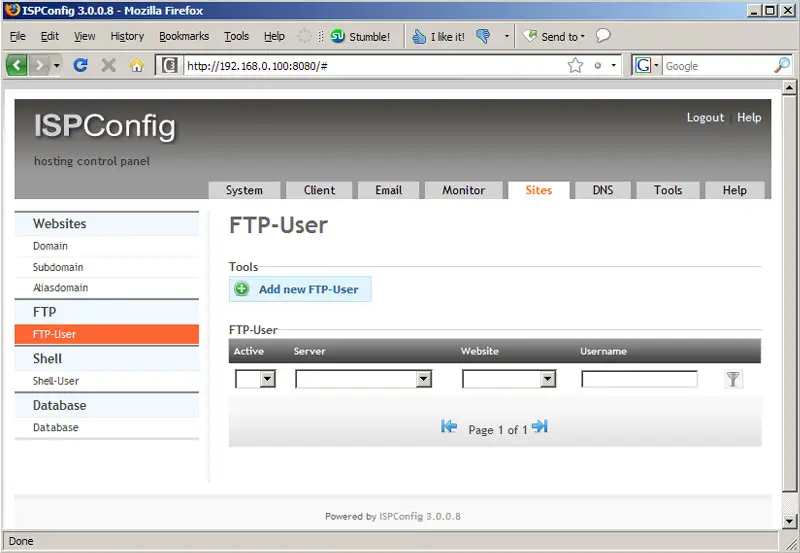This screenshot has width=800, height=553.
Task: Click the URL address bar
Action: [x=375, y=65]
